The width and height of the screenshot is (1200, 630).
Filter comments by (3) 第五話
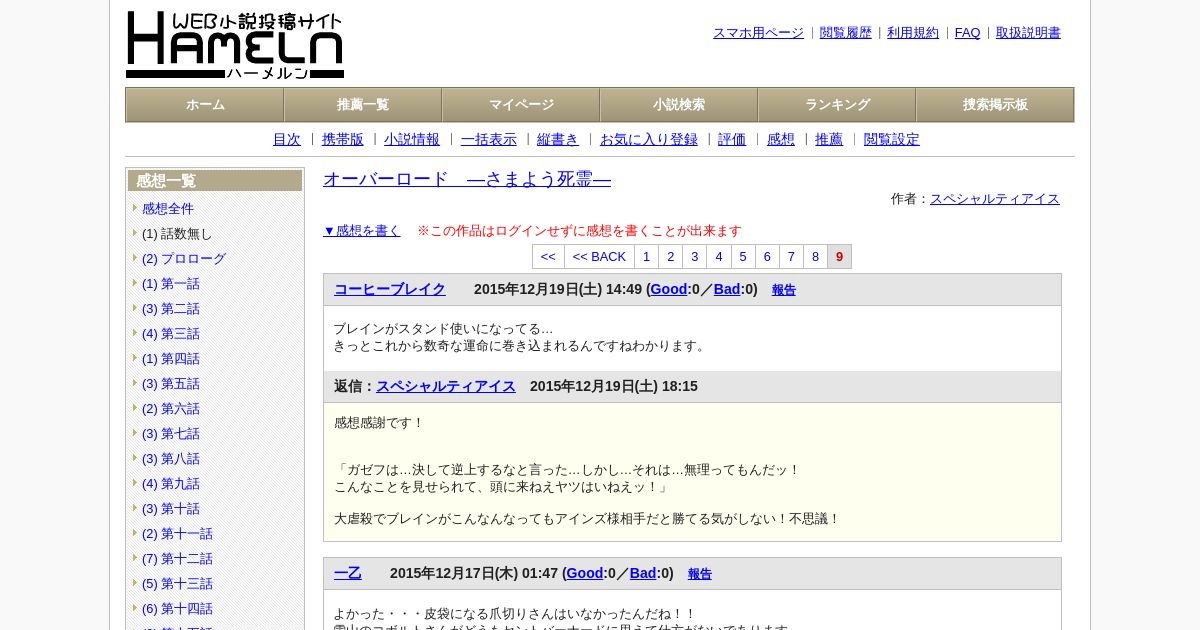[171, 384]
